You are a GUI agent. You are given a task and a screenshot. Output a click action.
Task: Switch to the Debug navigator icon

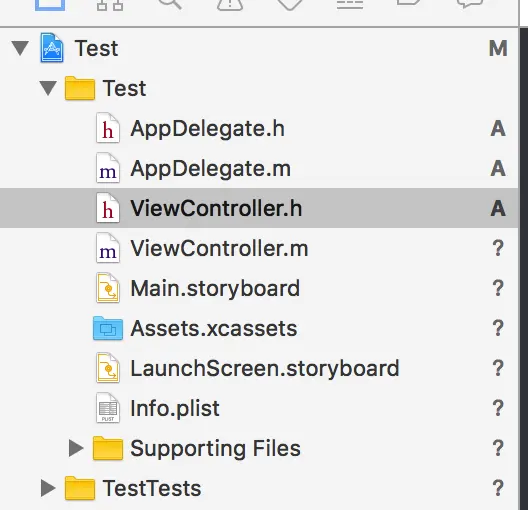pyautogui.click(x=350, y=5)
